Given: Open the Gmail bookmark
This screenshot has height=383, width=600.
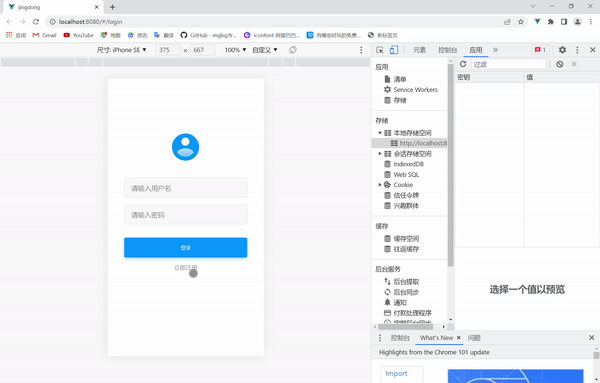Looking at the screenshot, I should pyautogui.click(x=44, y=35).
